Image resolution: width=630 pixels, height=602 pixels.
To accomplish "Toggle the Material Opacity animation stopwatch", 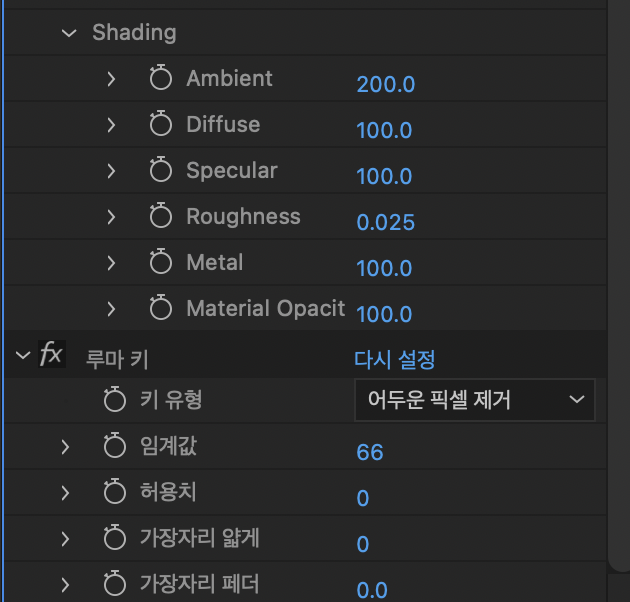I will click(161, 307).
